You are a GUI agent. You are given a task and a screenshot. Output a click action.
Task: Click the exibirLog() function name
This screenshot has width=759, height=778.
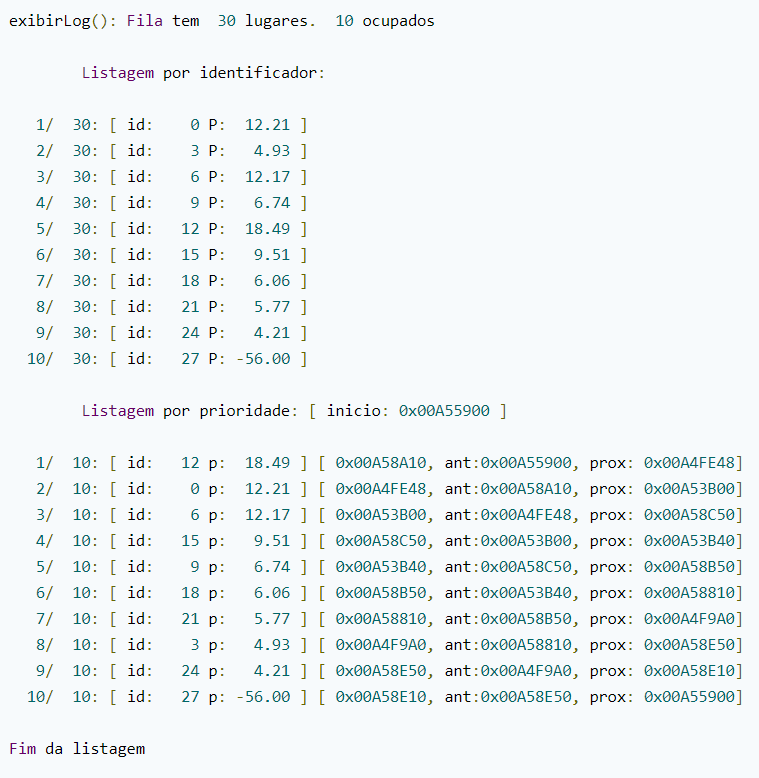click(58, 21)
